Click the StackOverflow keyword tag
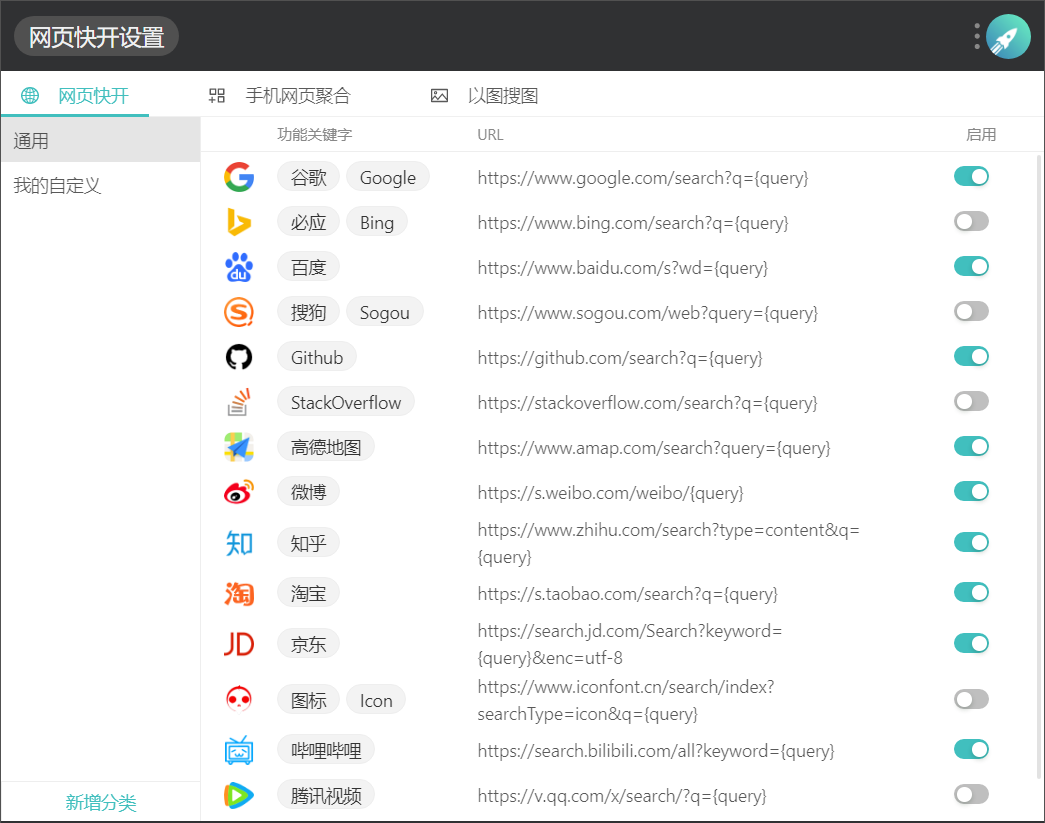This screenshot has width=1045, height=823. click(x=346, y=402)
